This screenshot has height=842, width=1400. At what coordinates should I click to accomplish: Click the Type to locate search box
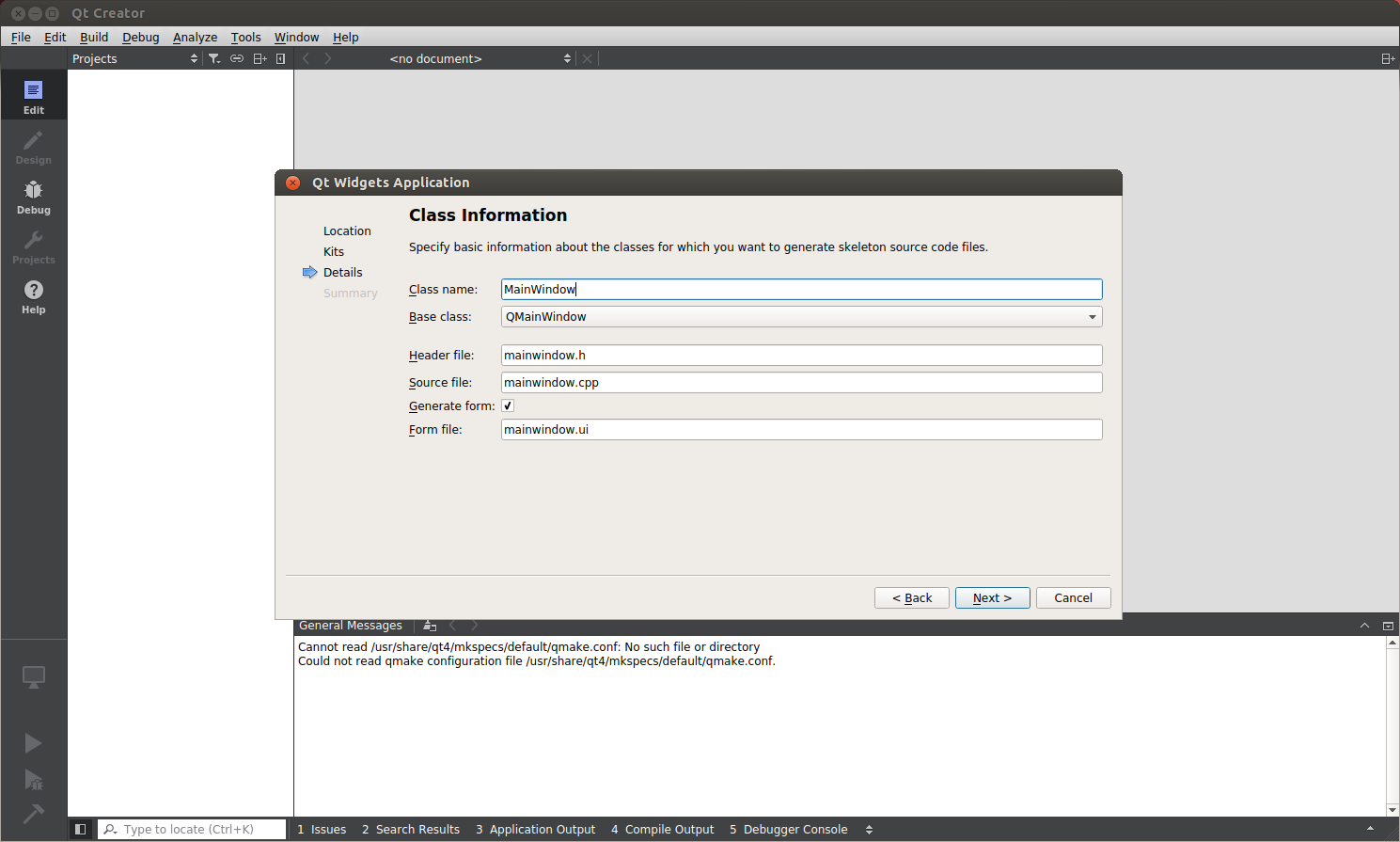click(197, 829)
